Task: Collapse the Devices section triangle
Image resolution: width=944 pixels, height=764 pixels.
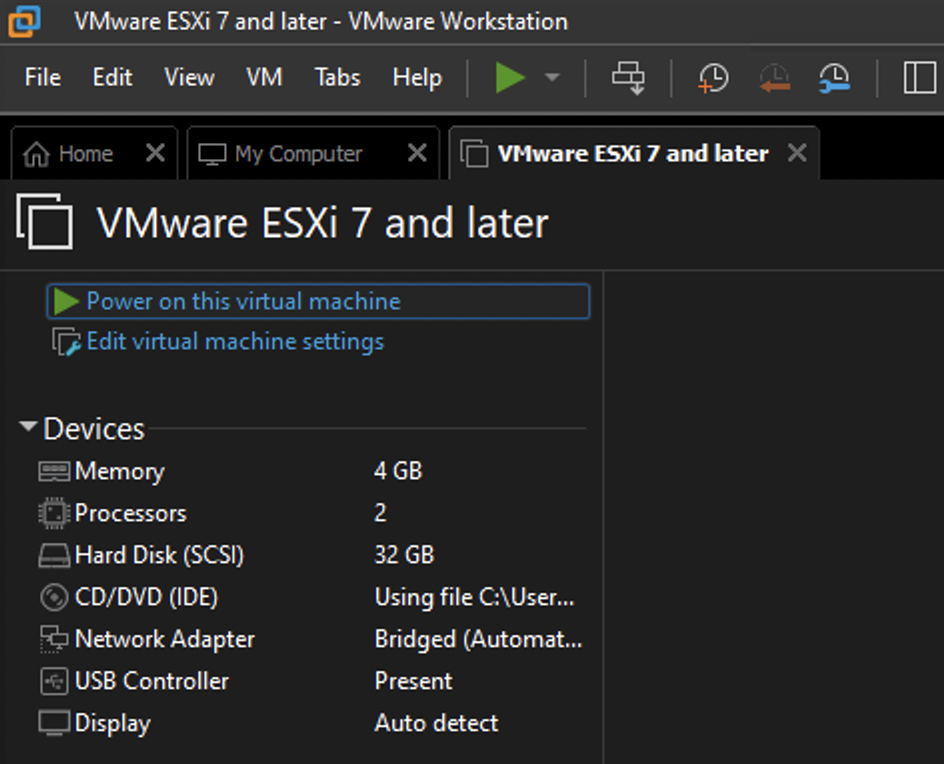Action: [28, 427]
